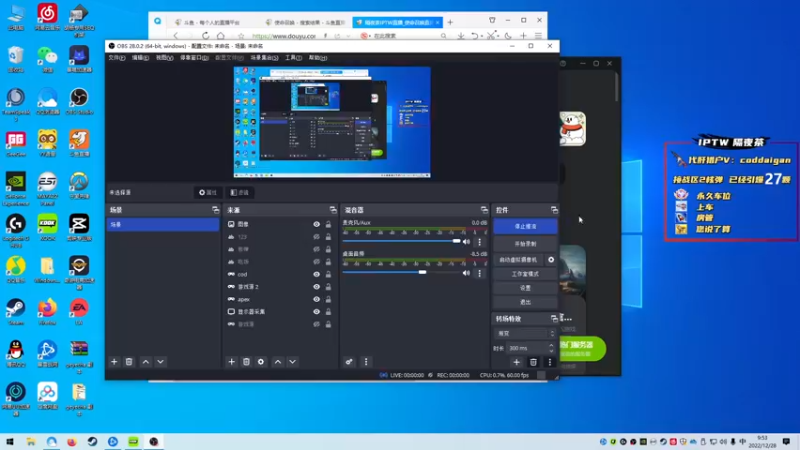Open the 场景集合 menu in OBS
This screenshot has width=800, height=450.
(x=264, y=58)
